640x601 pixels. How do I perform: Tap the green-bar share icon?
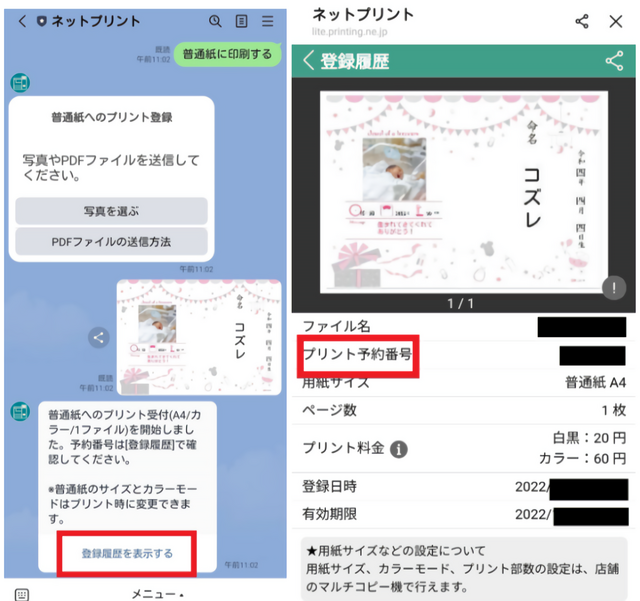(x=613, y=61)
